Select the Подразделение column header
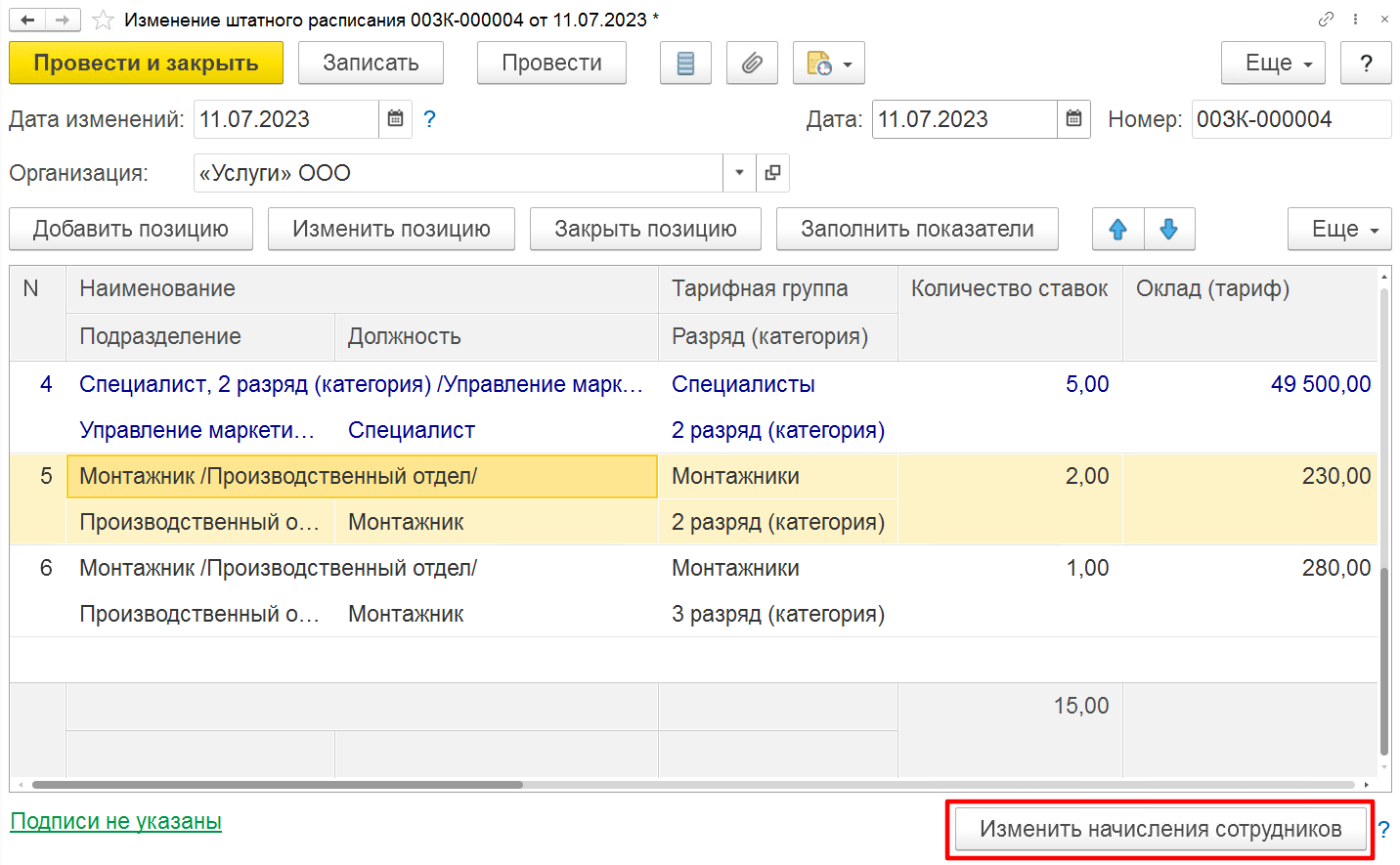 pos(200,337)
